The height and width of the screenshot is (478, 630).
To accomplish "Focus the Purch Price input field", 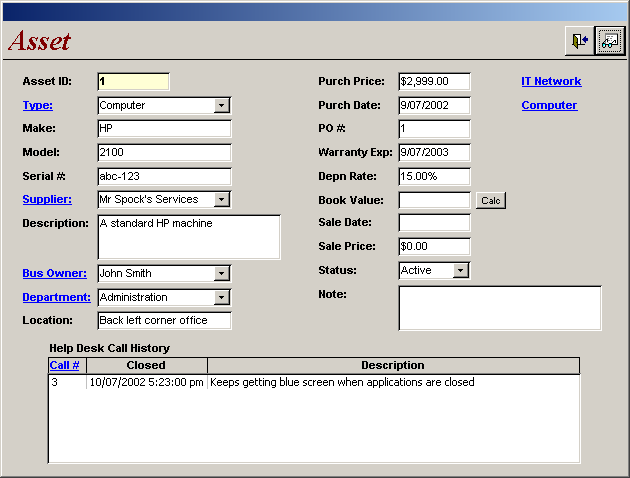I will [433, 81].
